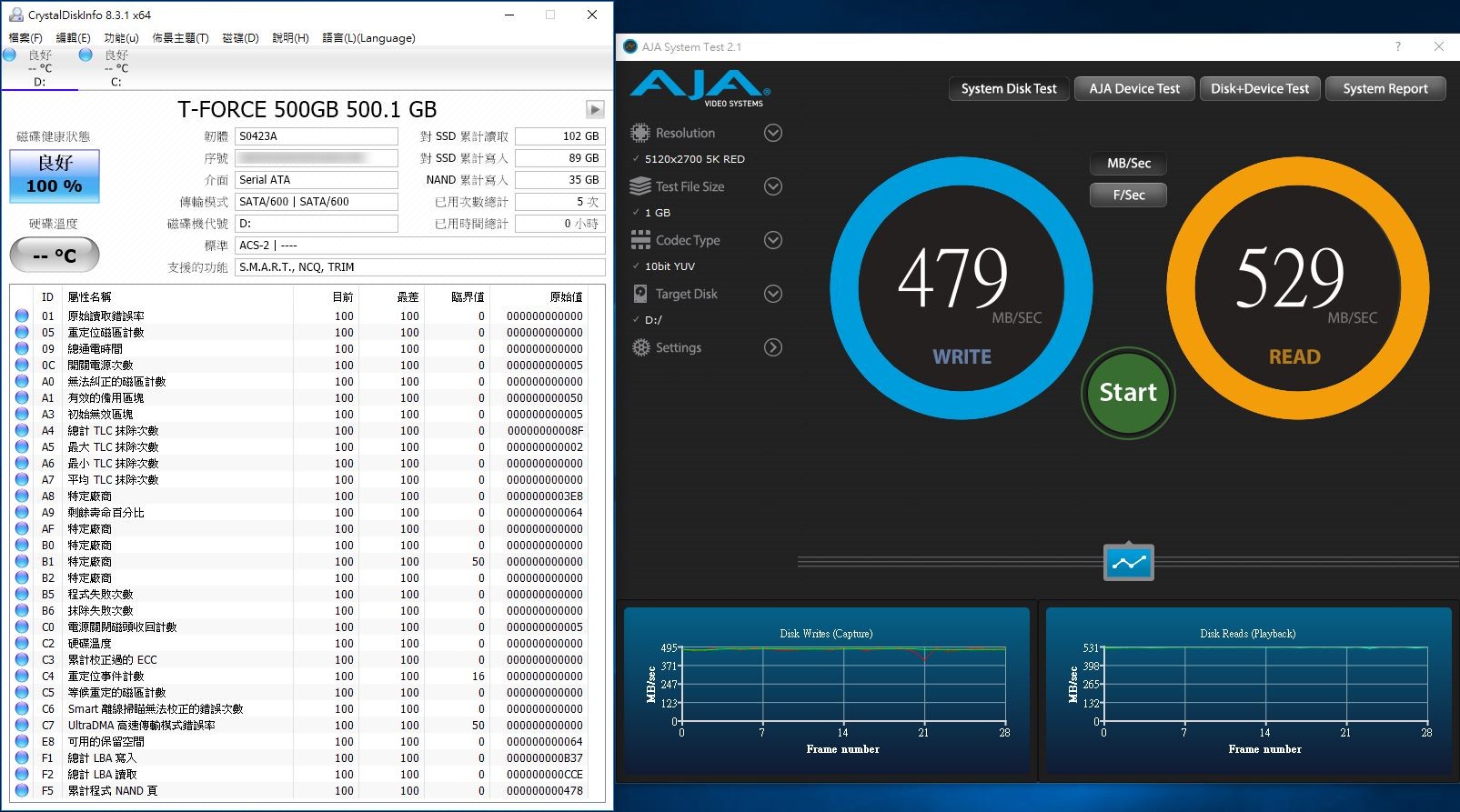Screen dimensions: 1460x812
Task: Click the 原始值 column header
Action: pos(566,297)
